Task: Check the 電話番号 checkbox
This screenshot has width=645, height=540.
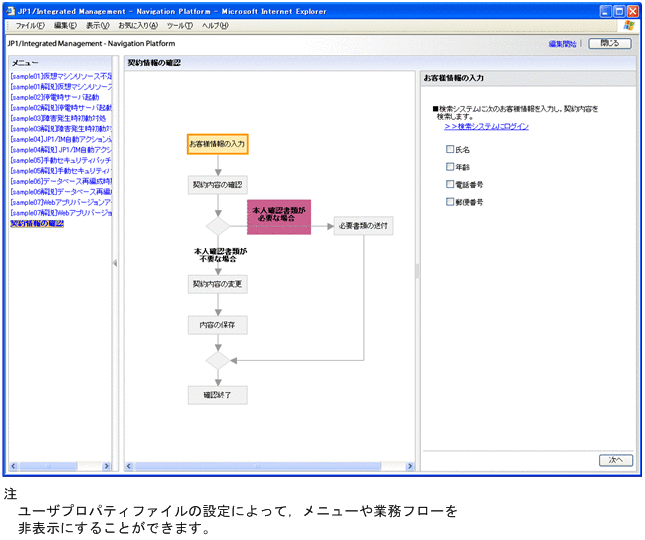Action: tap(450, 184)
